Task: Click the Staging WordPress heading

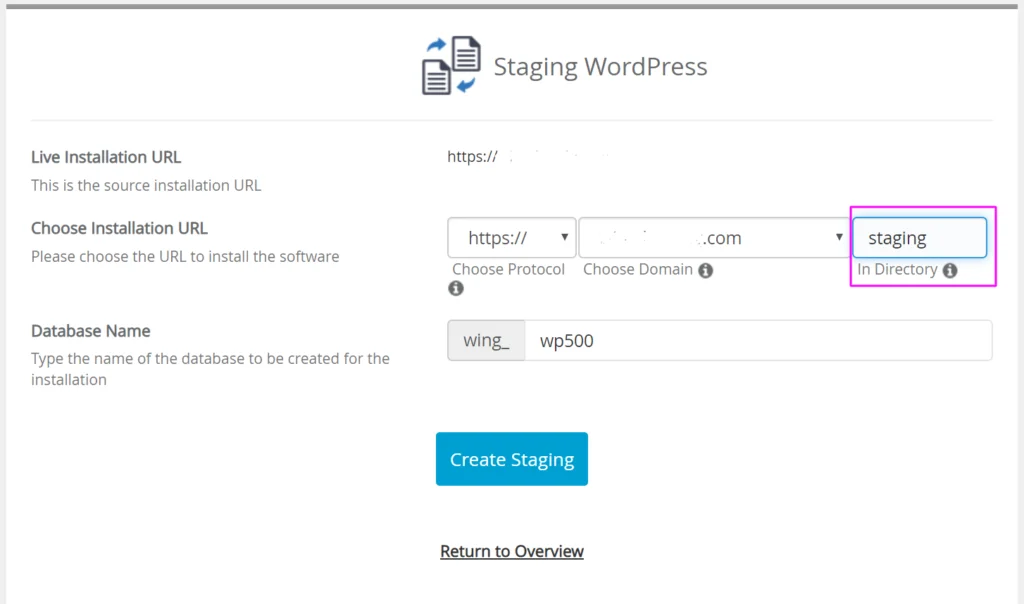Action: (x=600, y=67)
